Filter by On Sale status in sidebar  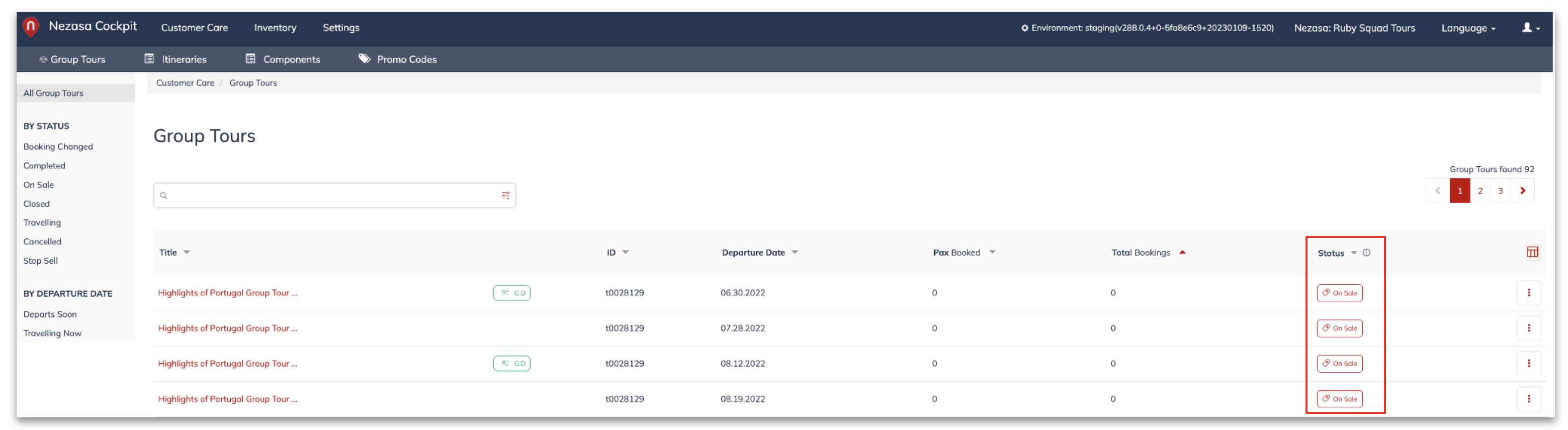point(38,185)
